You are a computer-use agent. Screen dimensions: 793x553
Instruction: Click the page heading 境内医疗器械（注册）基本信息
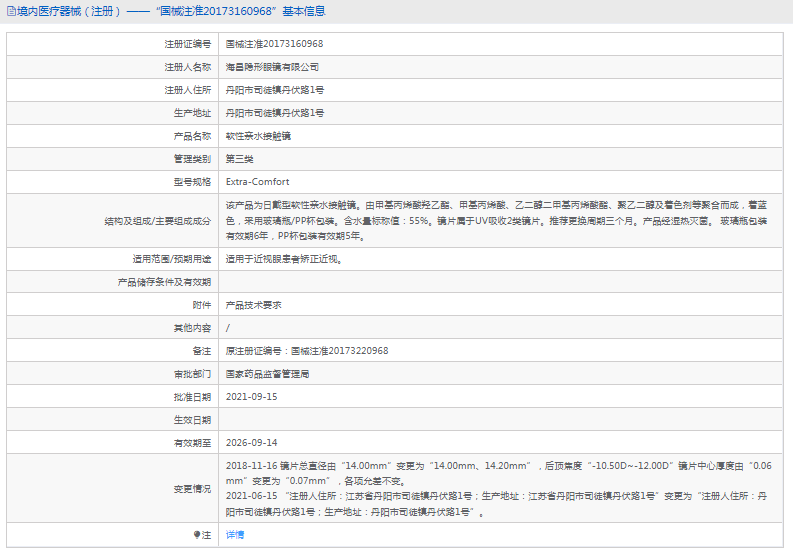point(171,11)
